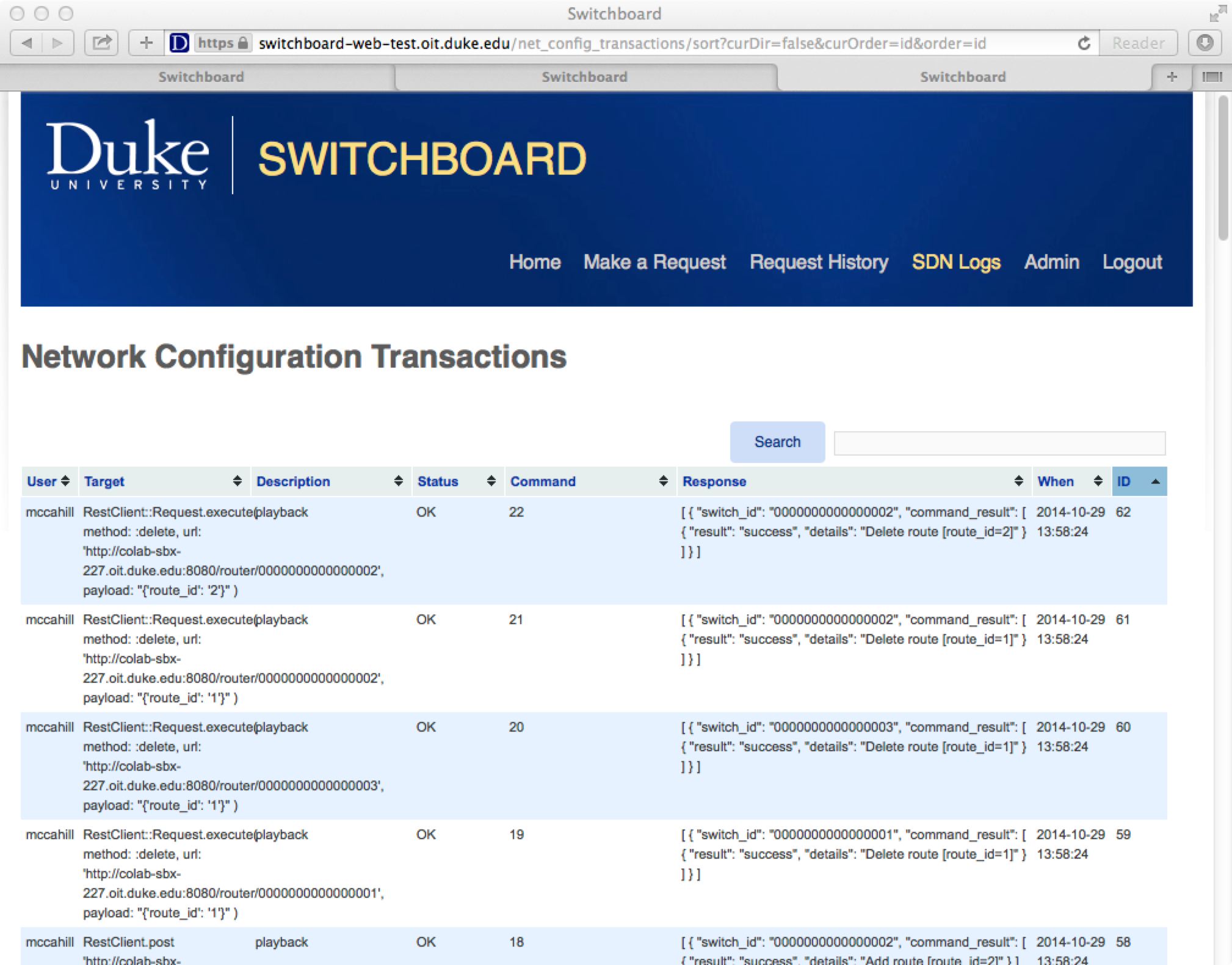Click Network Configuration Transactions heading
The image size is (1232, 965).
point(294,356)
